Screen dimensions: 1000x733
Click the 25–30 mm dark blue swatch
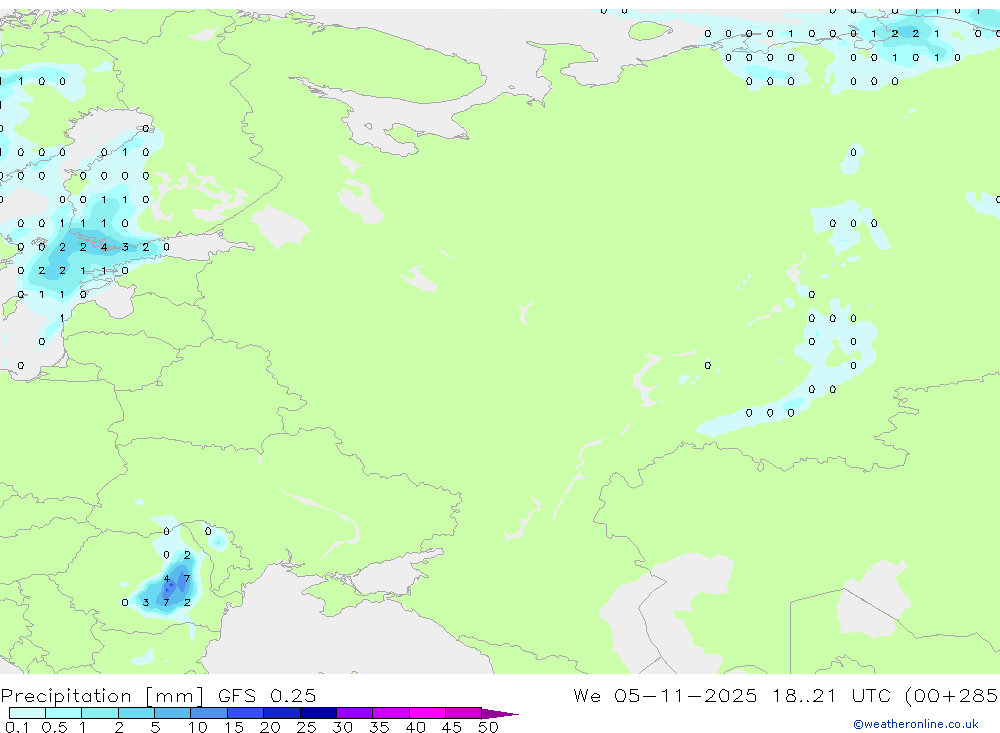click(x=318, y=713)
